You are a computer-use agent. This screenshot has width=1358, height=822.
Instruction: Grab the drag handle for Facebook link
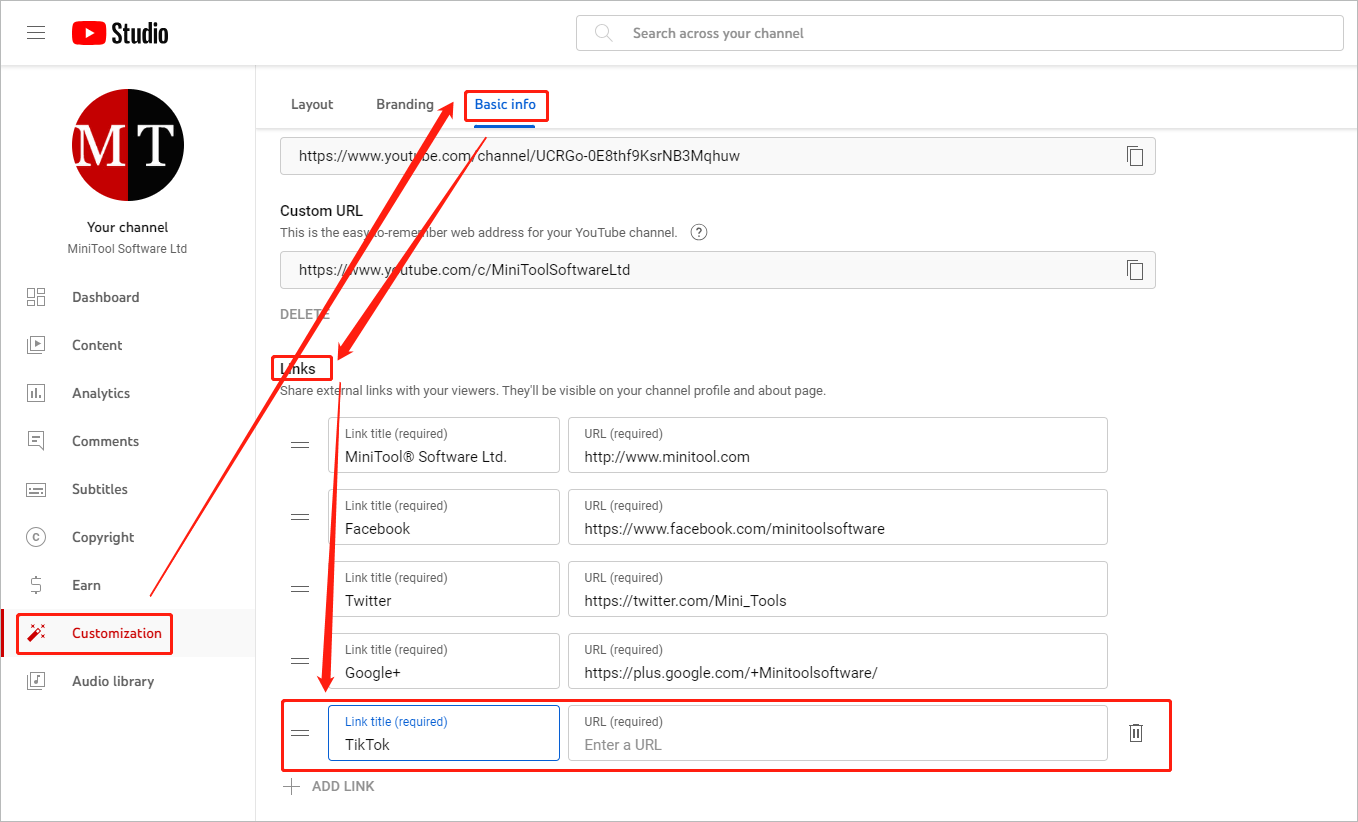tap(300, 517)
